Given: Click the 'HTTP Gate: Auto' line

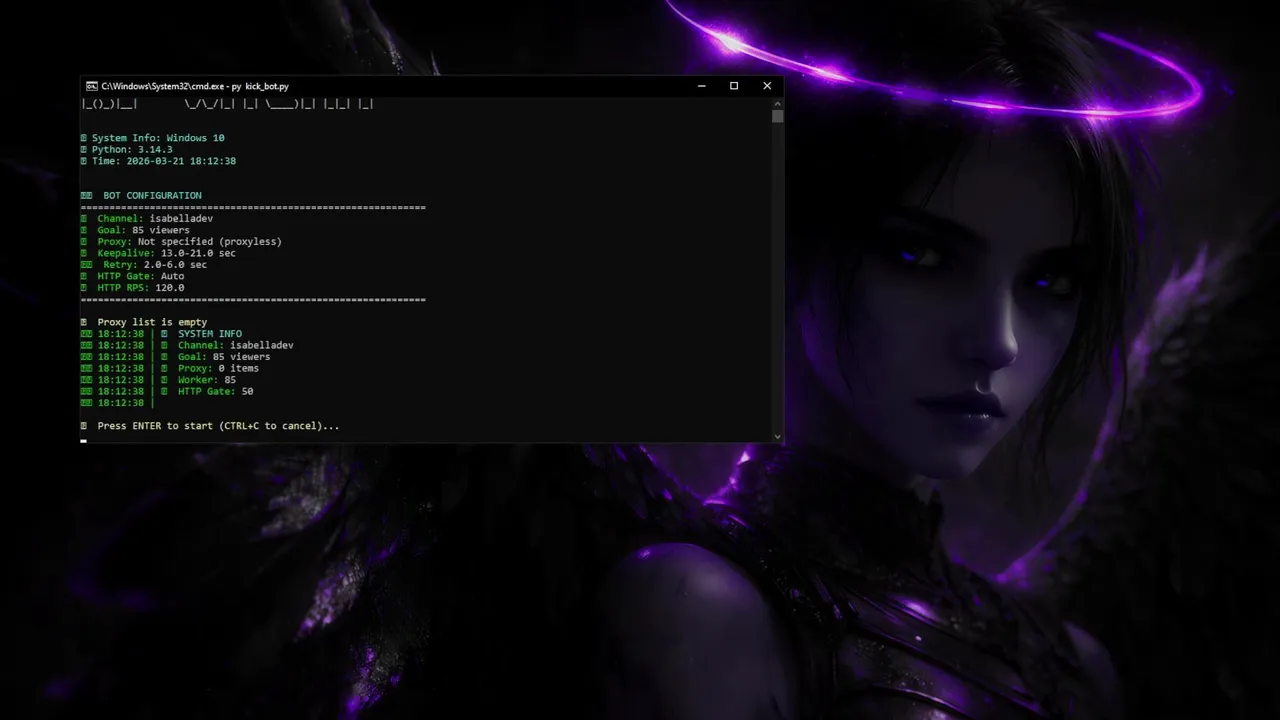Looking at the screenshot, I should (x=133, y=276).
